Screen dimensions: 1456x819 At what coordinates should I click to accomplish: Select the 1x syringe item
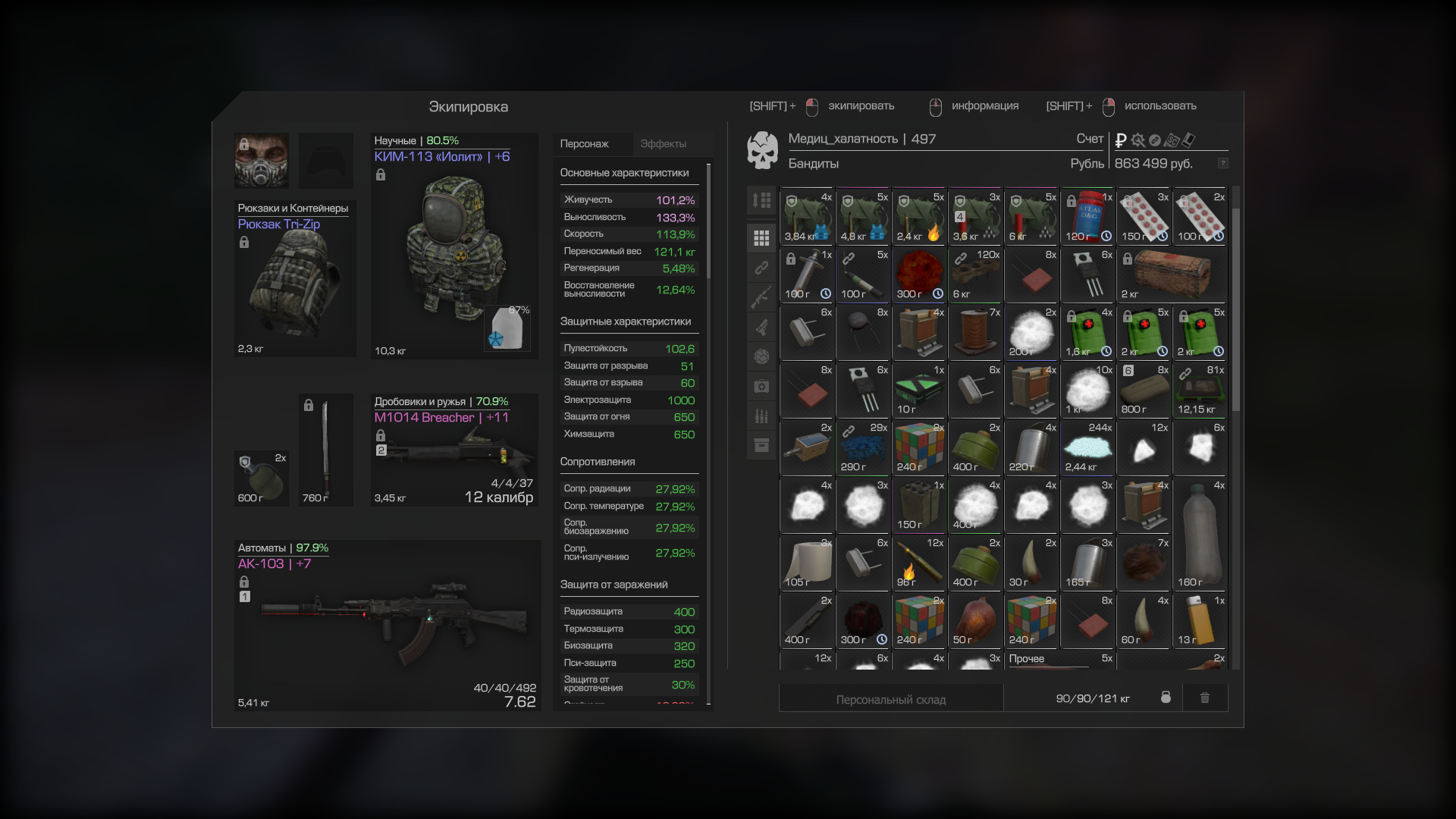808,274
